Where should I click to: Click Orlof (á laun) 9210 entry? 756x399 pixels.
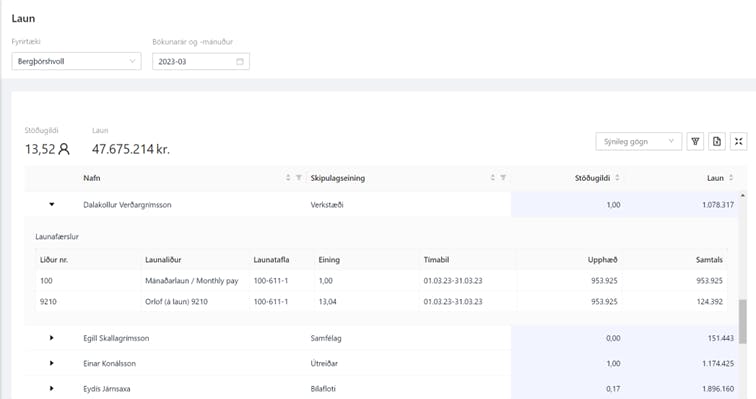click(176, 302)
